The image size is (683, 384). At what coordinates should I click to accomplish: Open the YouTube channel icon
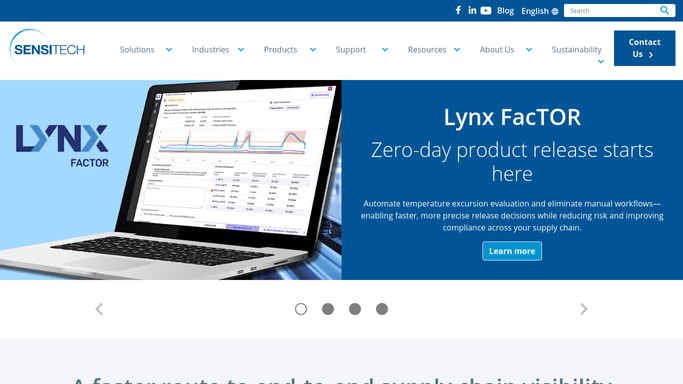click(486, 10)
